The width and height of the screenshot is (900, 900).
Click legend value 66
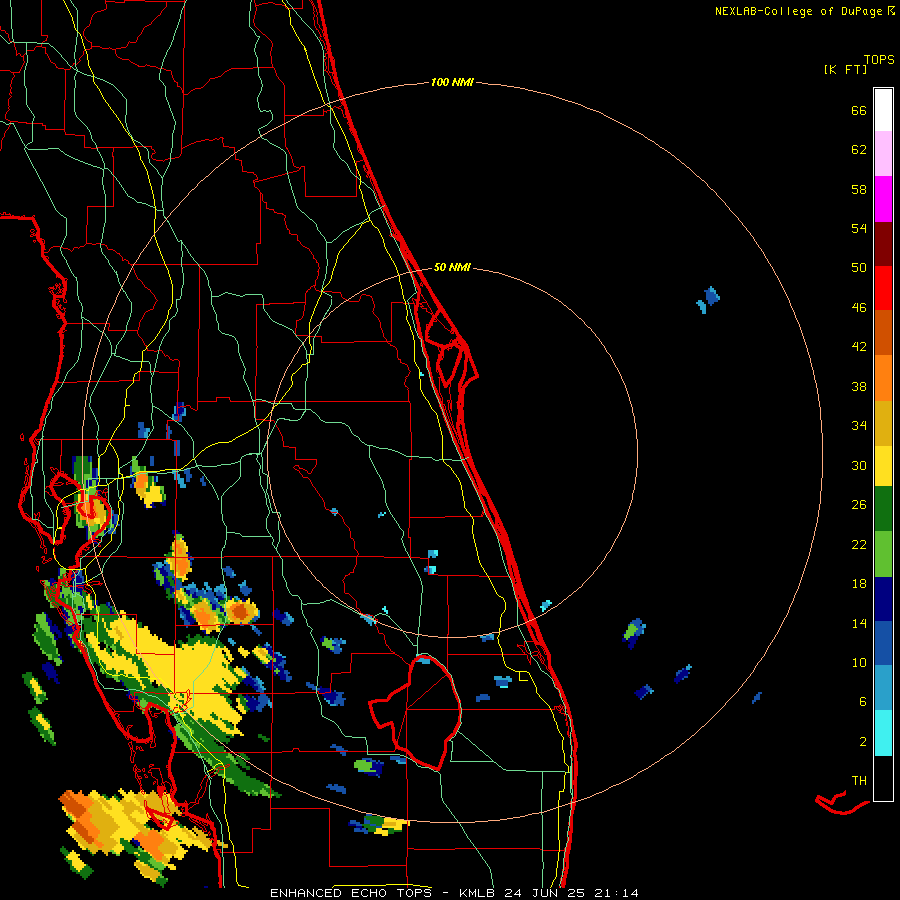(859, 110)
